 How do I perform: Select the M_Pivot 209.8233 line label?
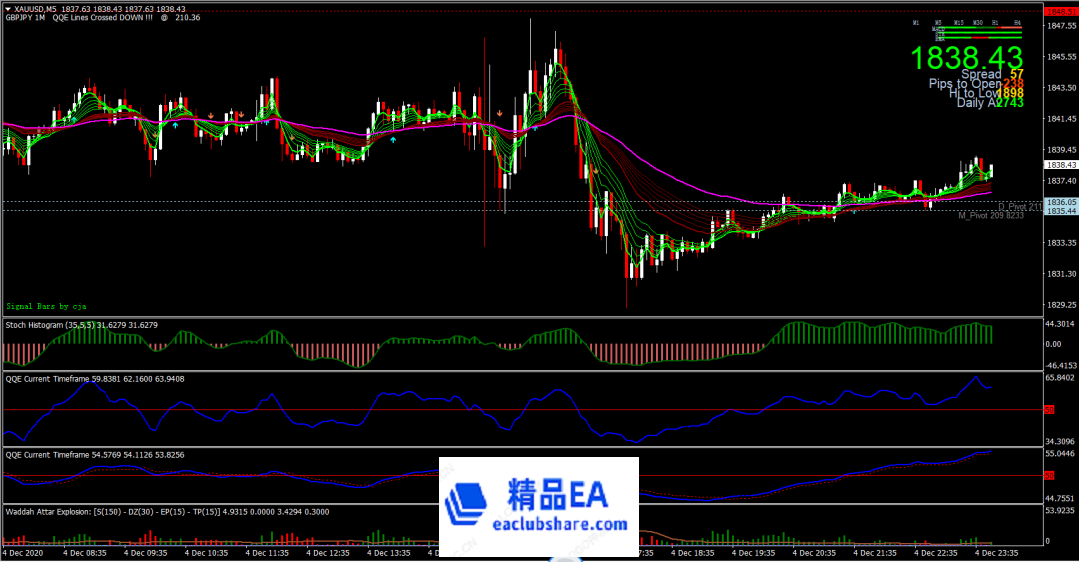coord(991,215)
